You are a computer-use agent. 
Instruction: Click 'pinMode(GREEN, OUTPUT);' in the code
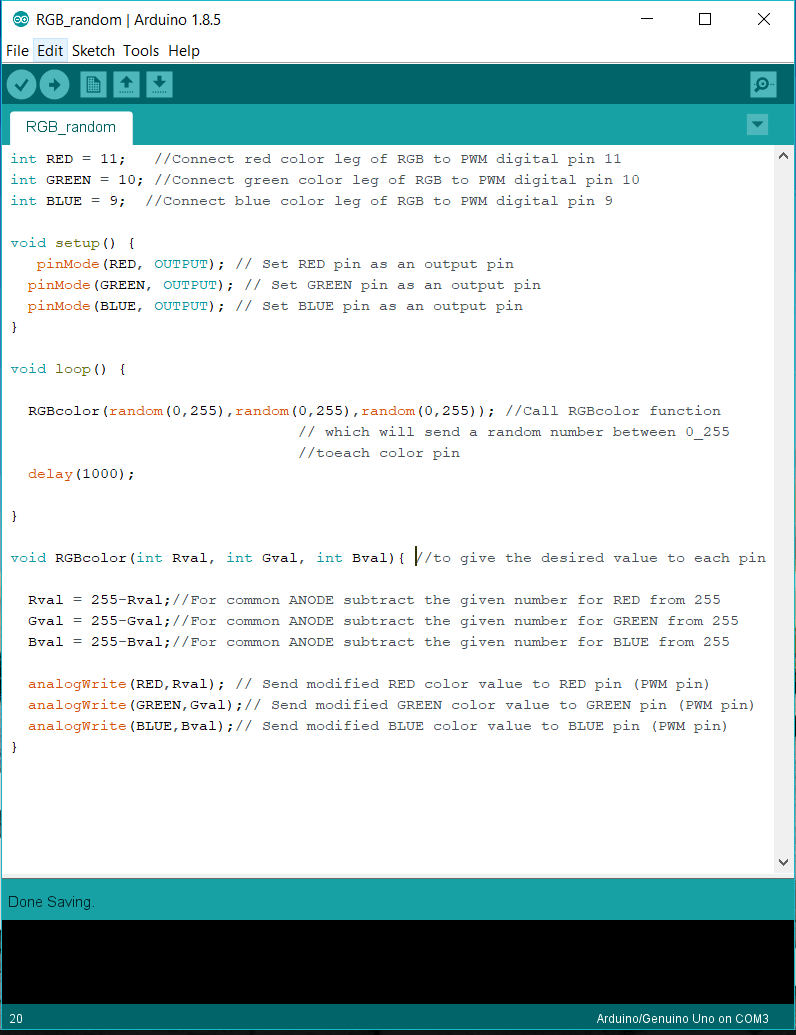pos(131,285)
